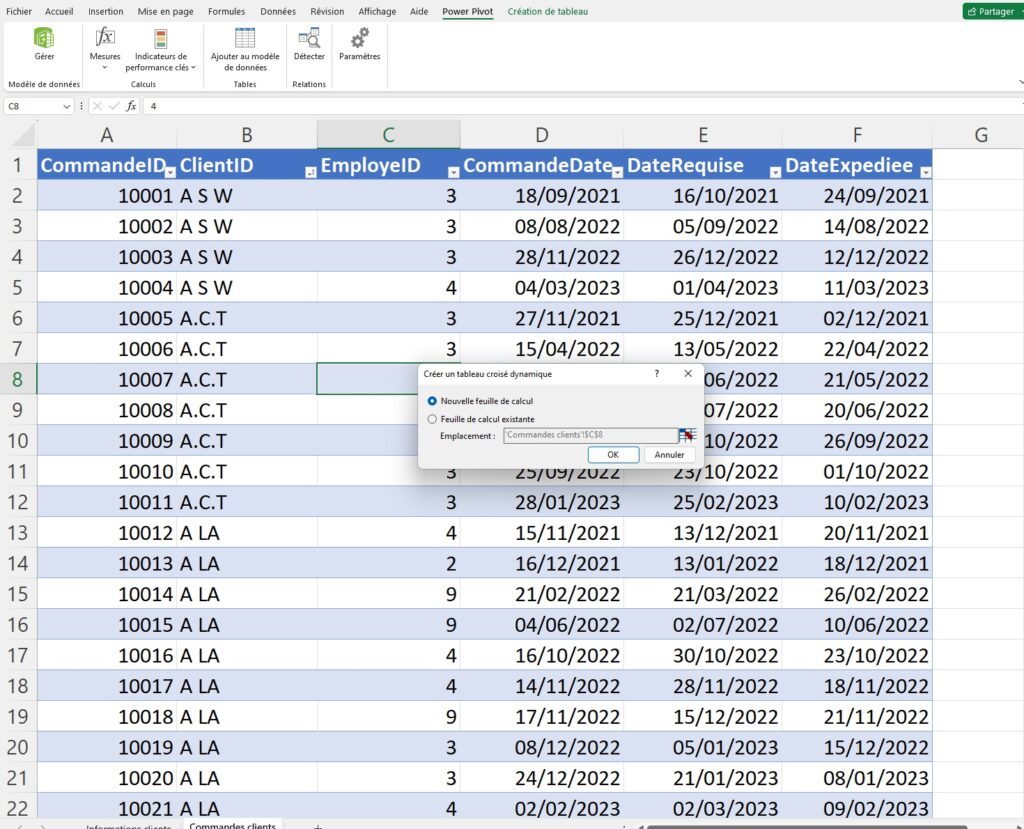Select column C header
This screenshot has height=829, width=1024.
(388, 135)
